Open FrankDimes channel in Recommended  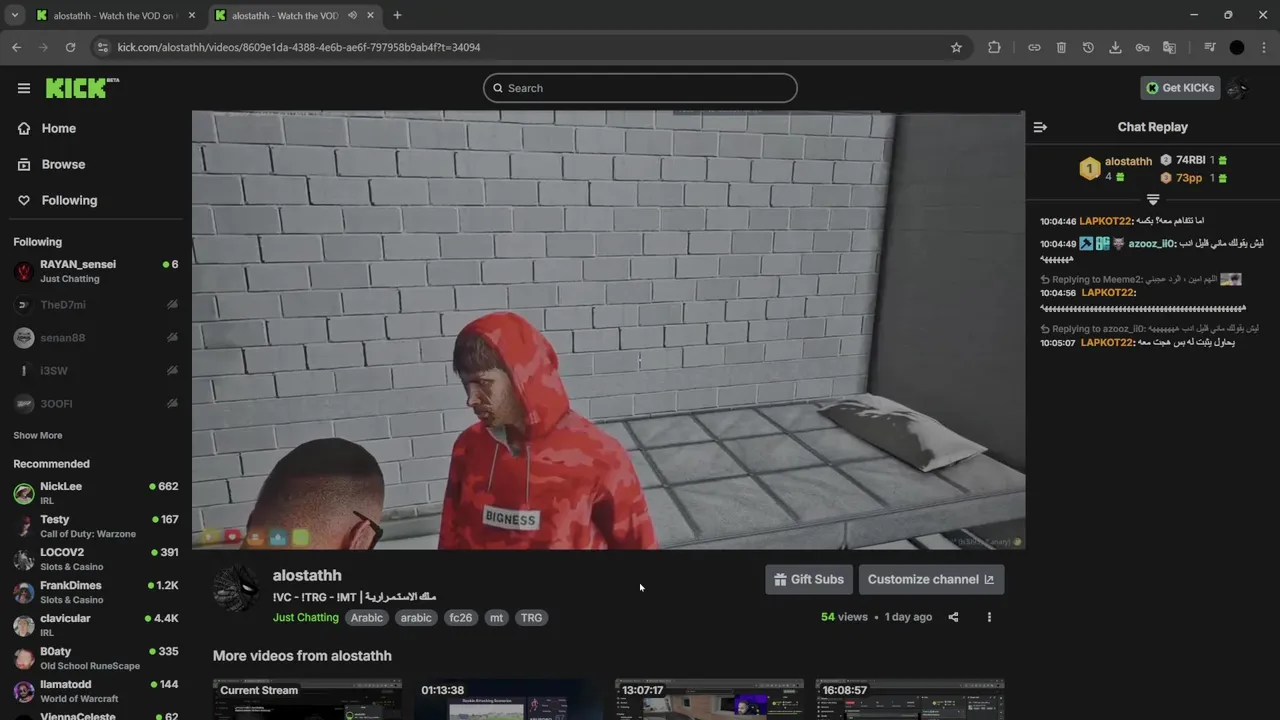coord(96,592)
